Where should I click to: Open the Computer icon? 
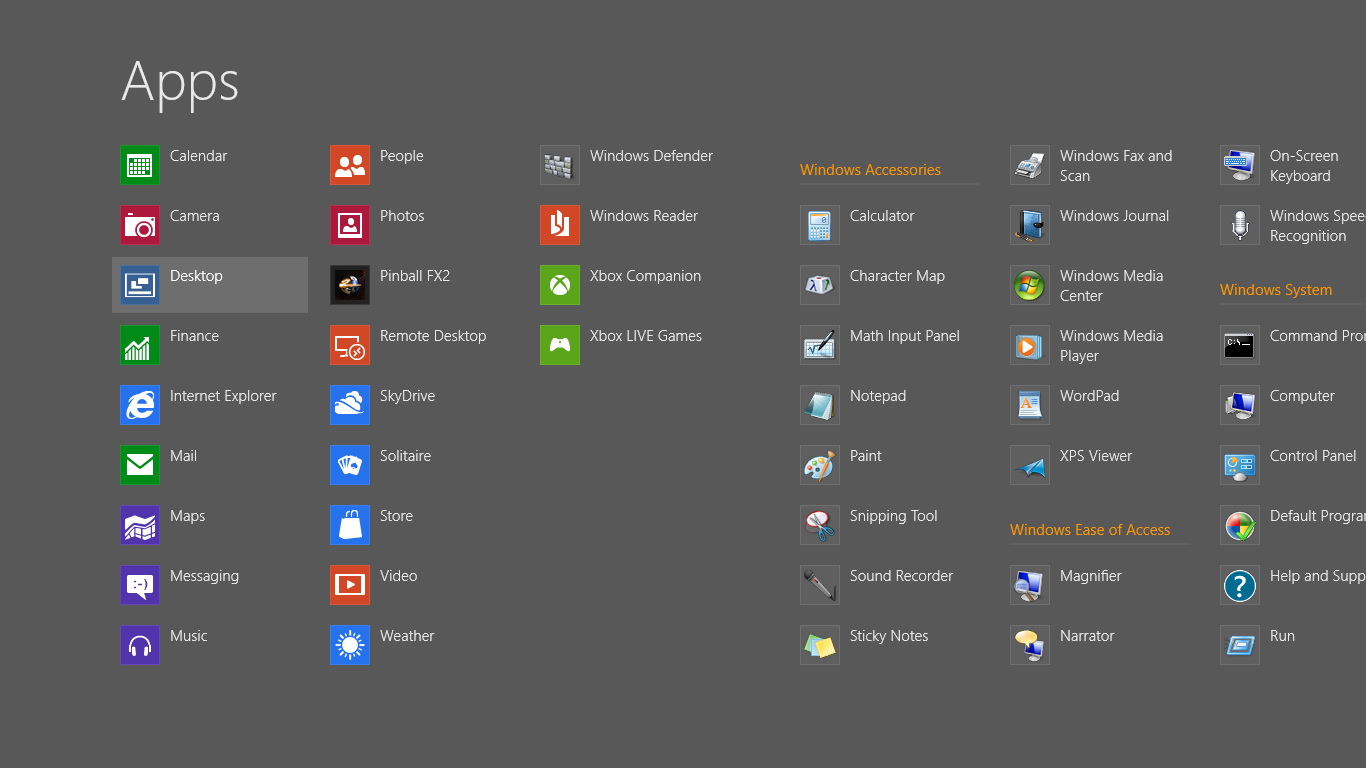[x=1240, y=405]
